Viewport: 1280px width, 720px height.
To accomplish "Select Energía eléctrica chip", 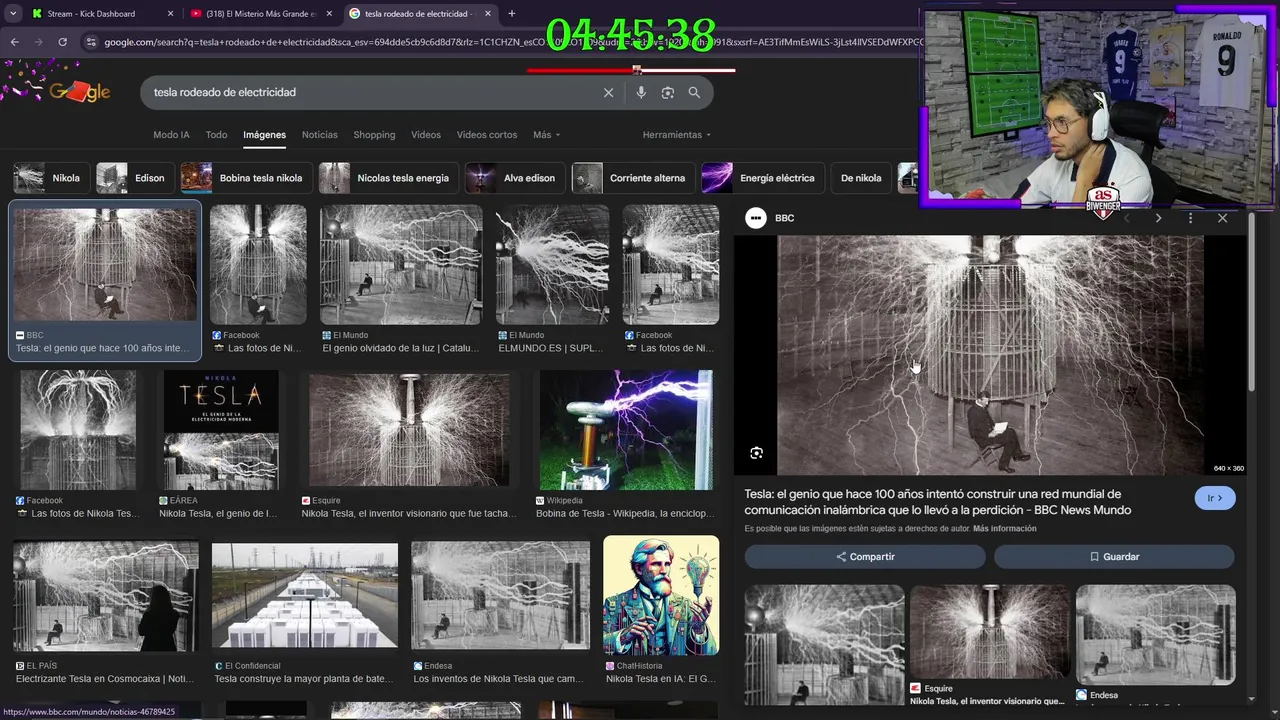I will [x=763, y=178].
